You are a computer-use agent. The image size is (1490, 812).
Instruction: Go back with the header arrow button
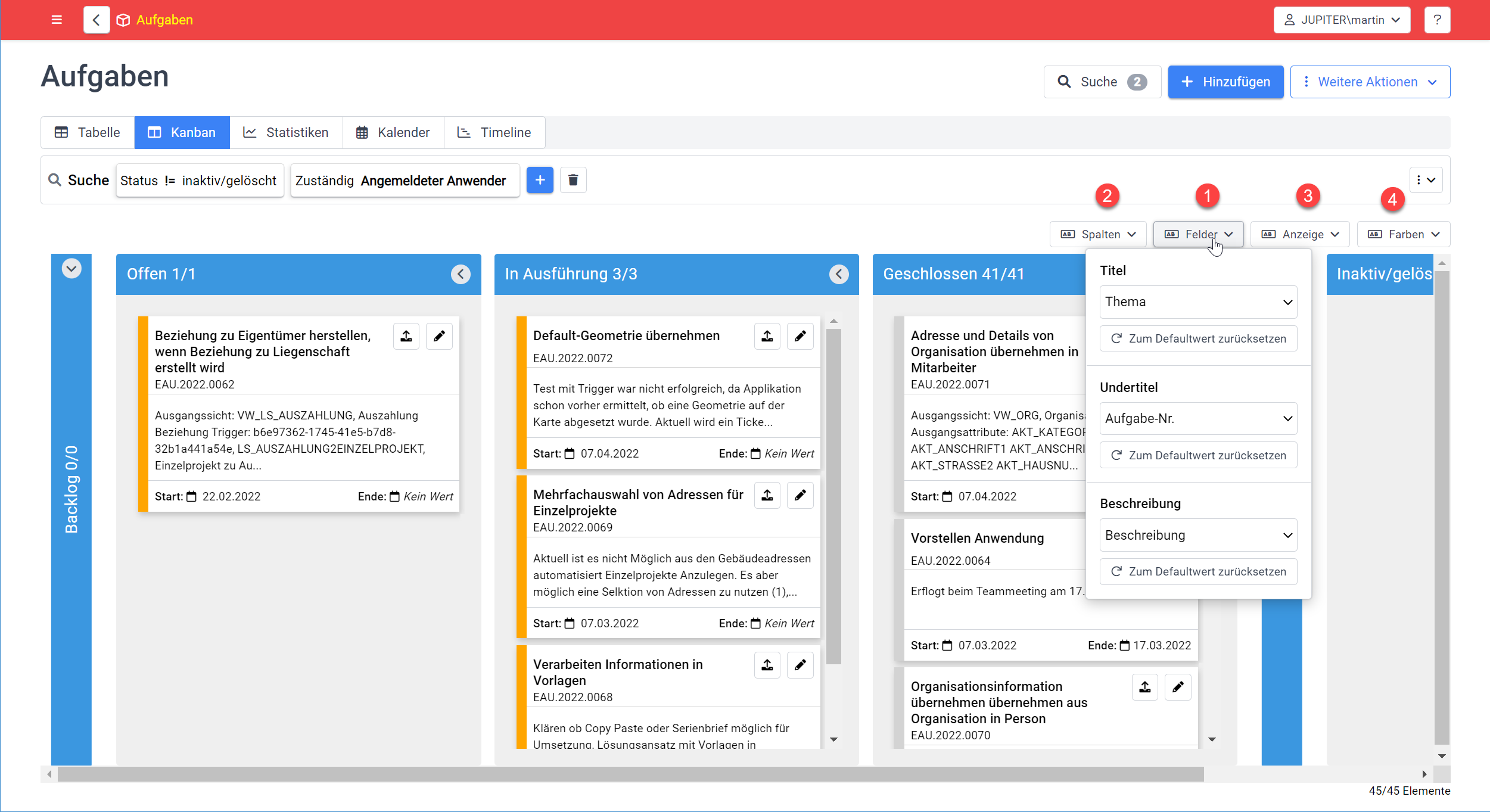point(97,20)
